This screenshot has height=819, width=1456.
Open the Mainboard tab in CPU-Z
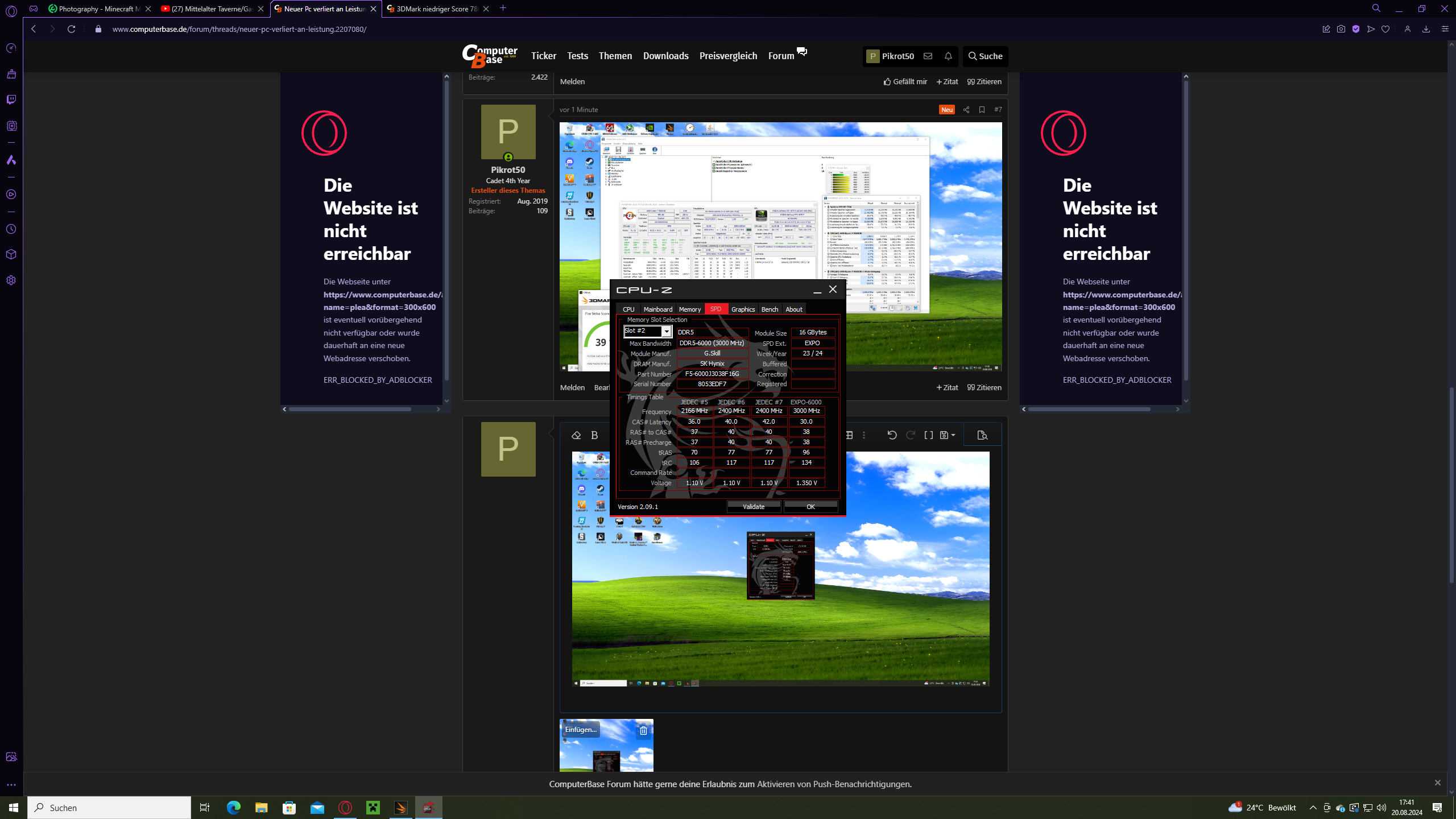click(x=657, y=309)
